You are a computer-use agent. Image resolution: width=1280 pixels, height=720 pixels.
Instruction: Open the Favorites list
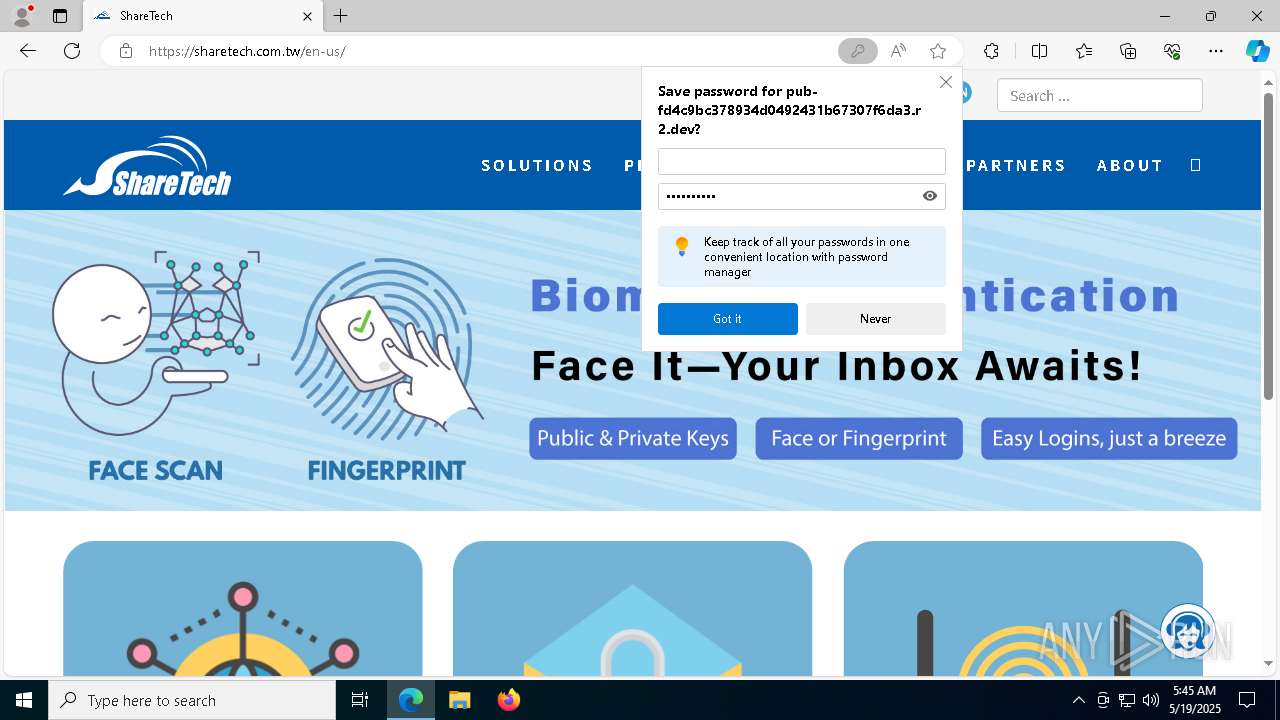tap(1084, 51)
